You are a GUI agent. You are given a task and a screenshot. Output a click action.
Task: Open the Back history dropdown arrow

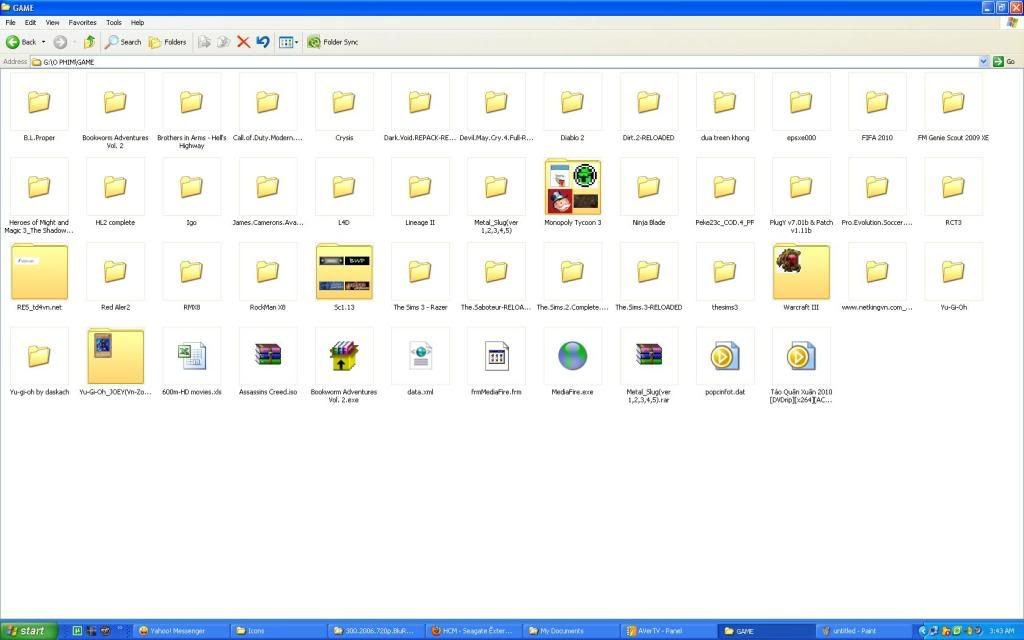(x=44, y=42)
